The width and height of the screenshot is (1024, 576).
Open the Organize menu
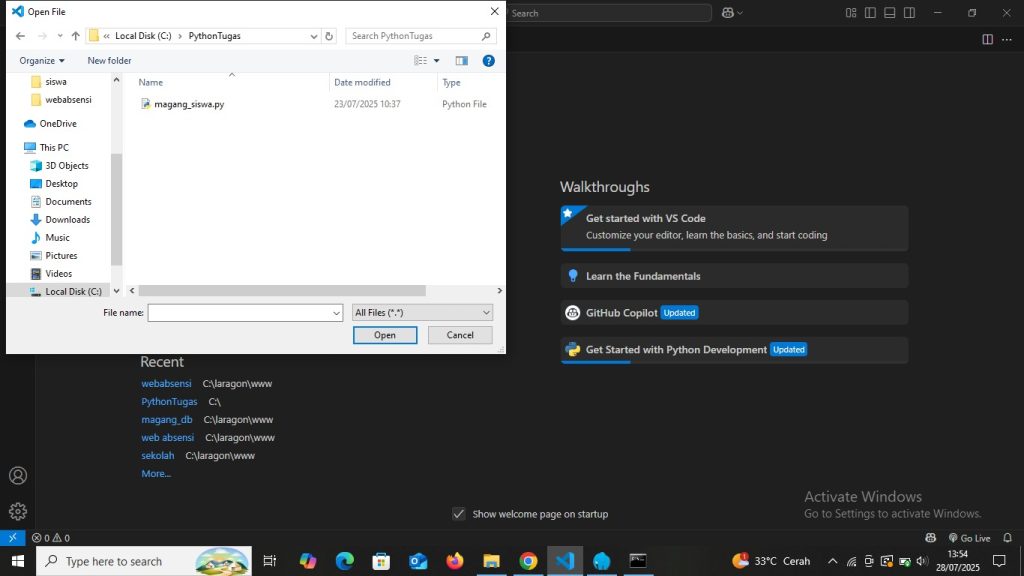[40, 60]
